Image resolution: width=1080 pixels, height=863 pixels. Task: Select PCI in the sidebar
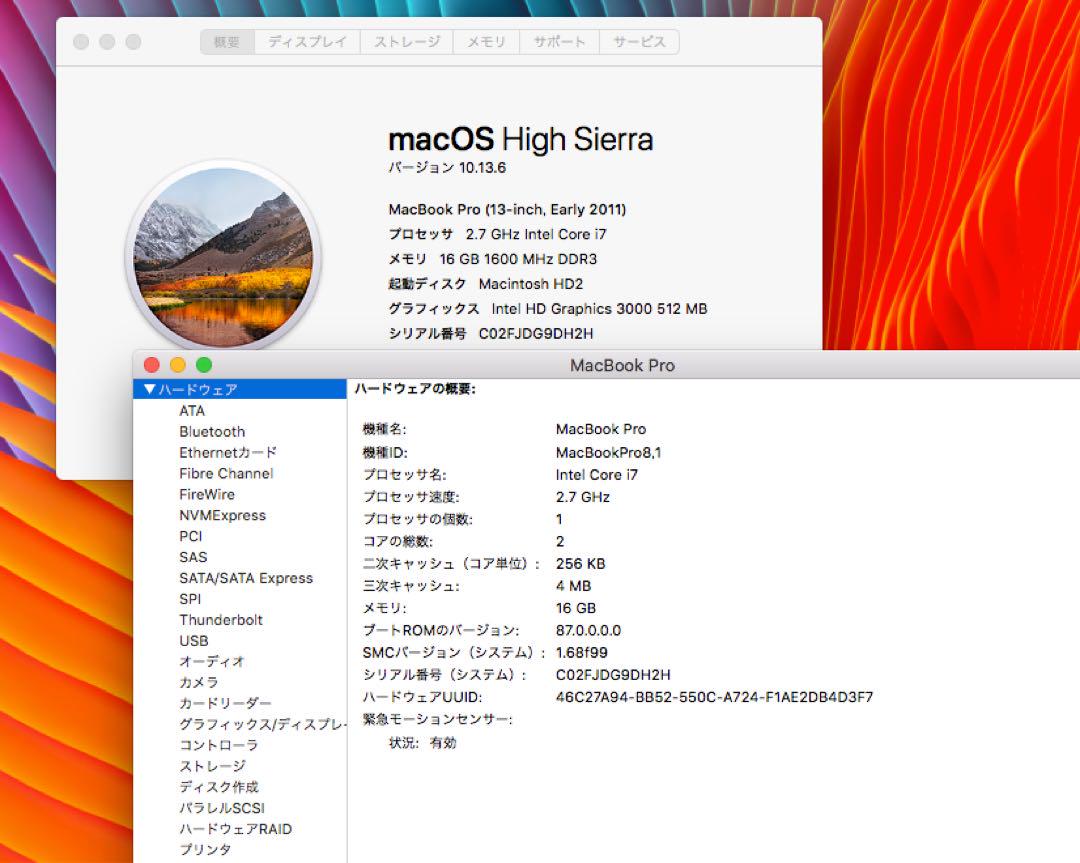[x=191, y=536]
